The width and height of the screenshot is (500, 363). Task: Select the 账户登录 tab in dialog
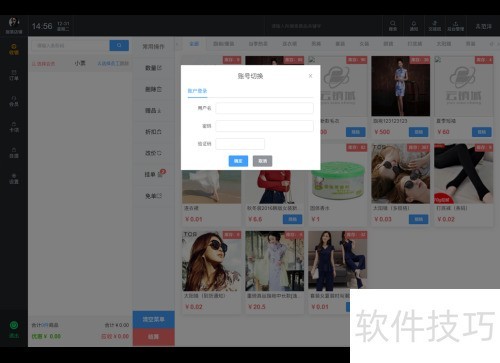tap(197, 91)
